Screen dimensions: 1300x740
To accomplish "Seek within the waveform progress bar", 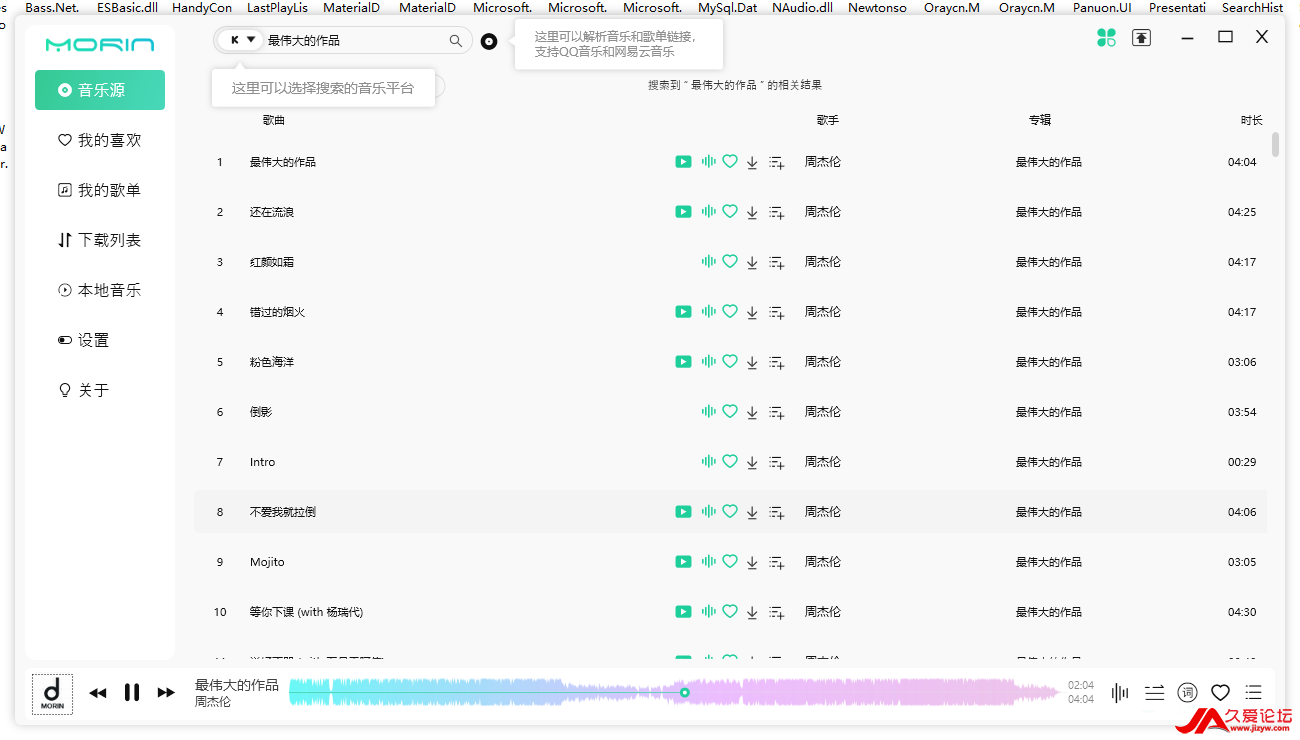I will 675,692.
